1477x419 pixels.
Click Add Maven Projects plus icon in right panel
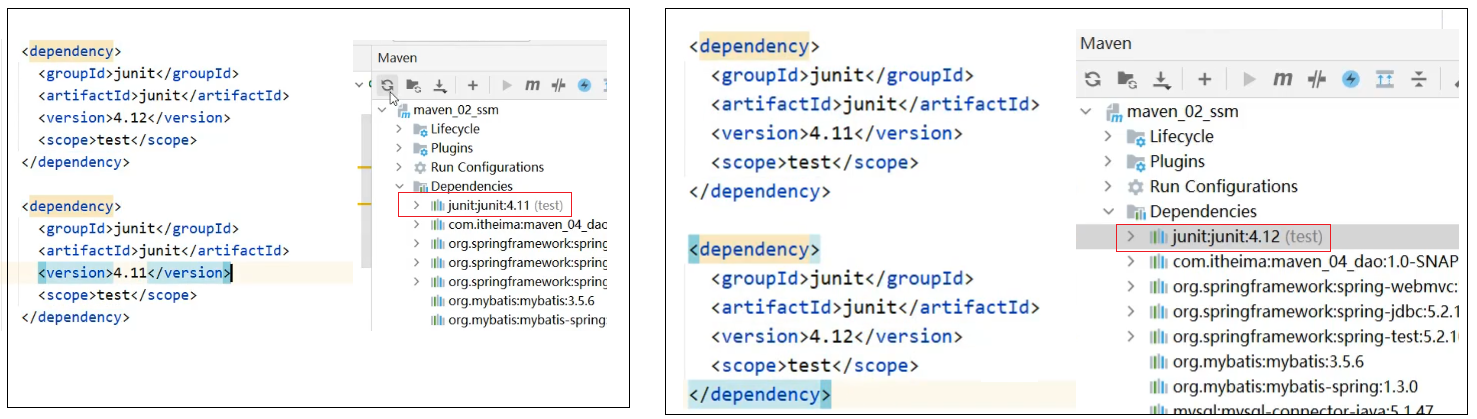click(x=1205, y=79)
